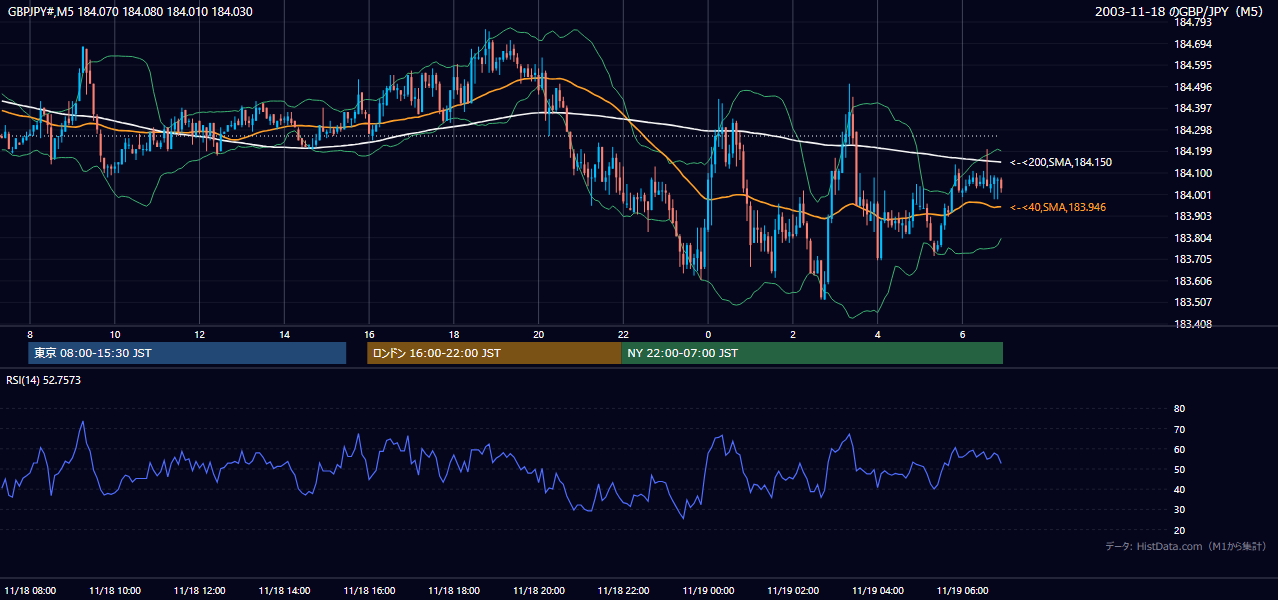Select the 40 SMA label 183.946
This screenshot has width=1278, height=600.
(1058, 207)
